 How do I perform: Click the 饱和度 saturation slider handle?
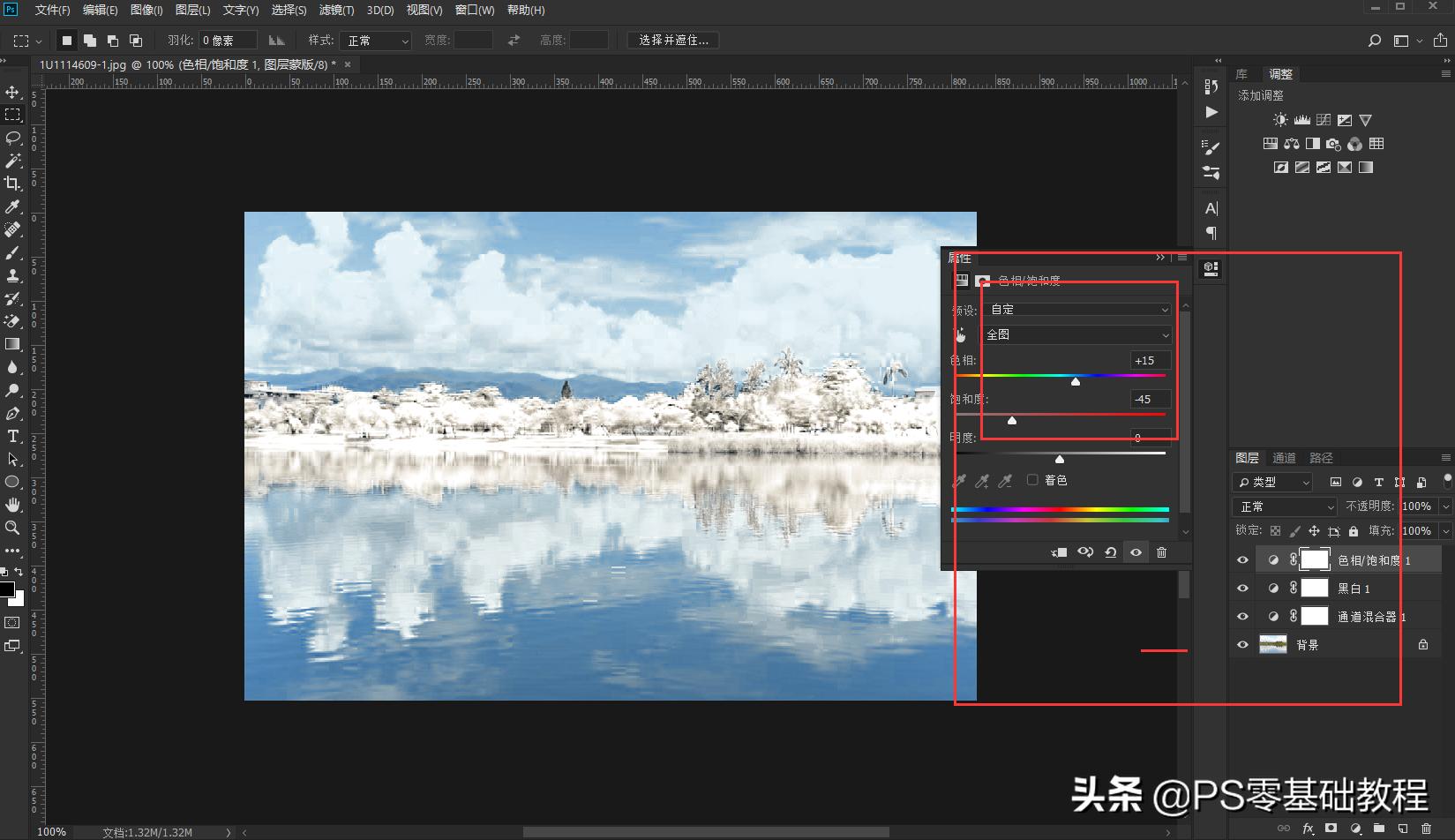(1012, 421)
